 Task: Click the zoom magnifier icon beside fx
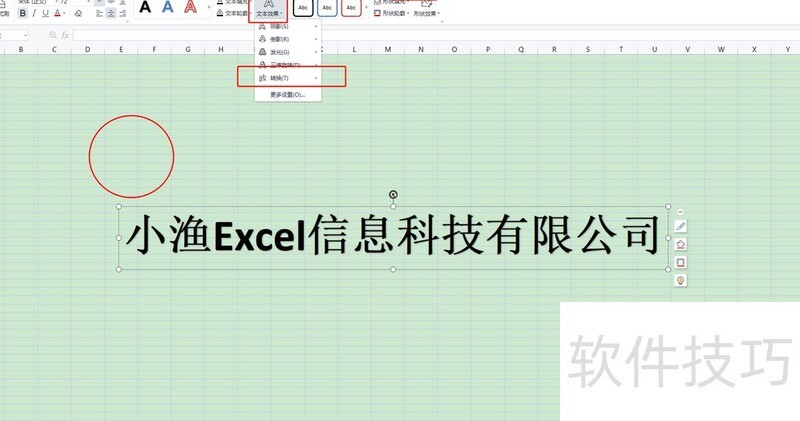53,35
